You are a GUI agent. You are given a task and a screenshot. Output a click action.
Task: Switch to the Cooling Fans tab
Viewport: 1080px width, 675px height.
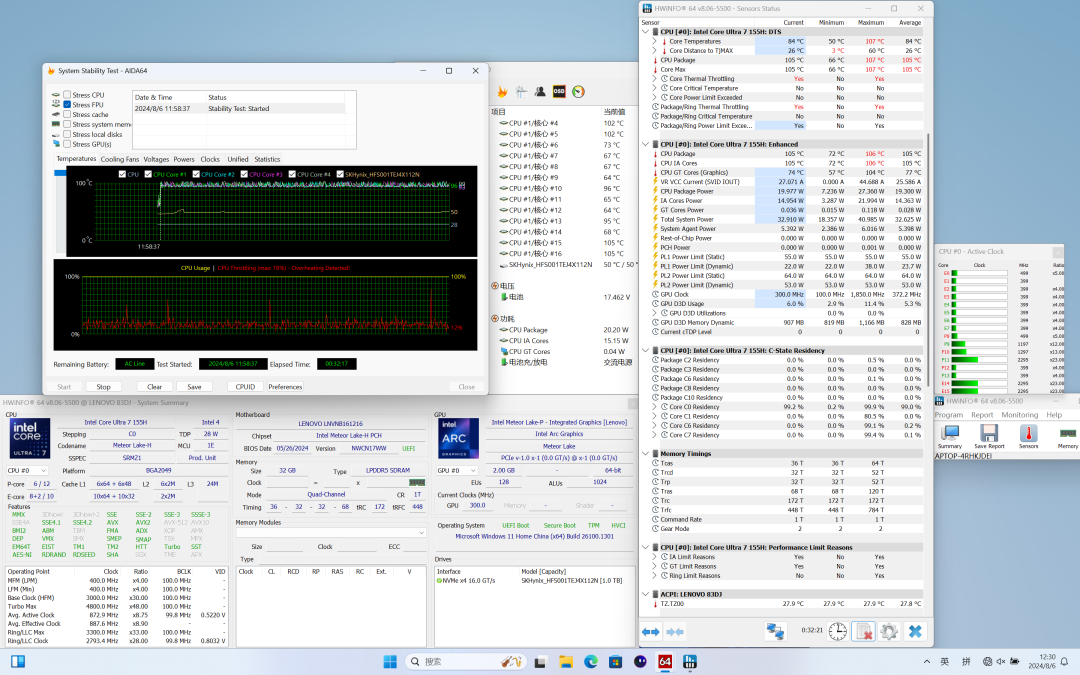[120, 159]
